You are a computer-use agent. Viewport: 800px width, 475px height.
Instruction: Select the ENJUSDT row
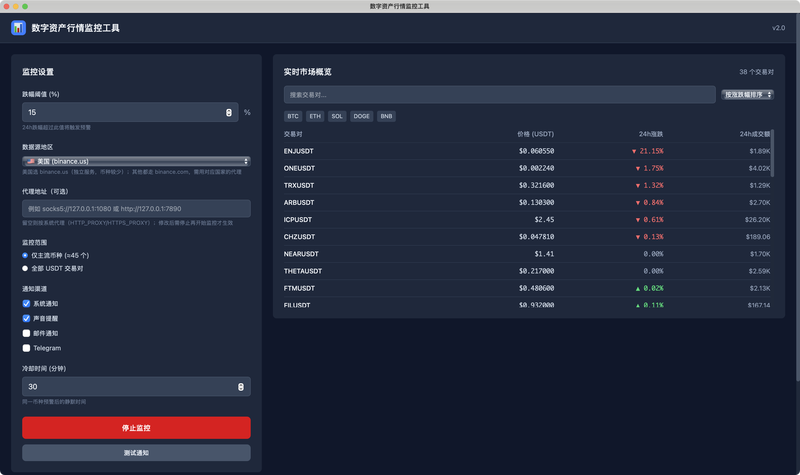click(x=527, y=151)
